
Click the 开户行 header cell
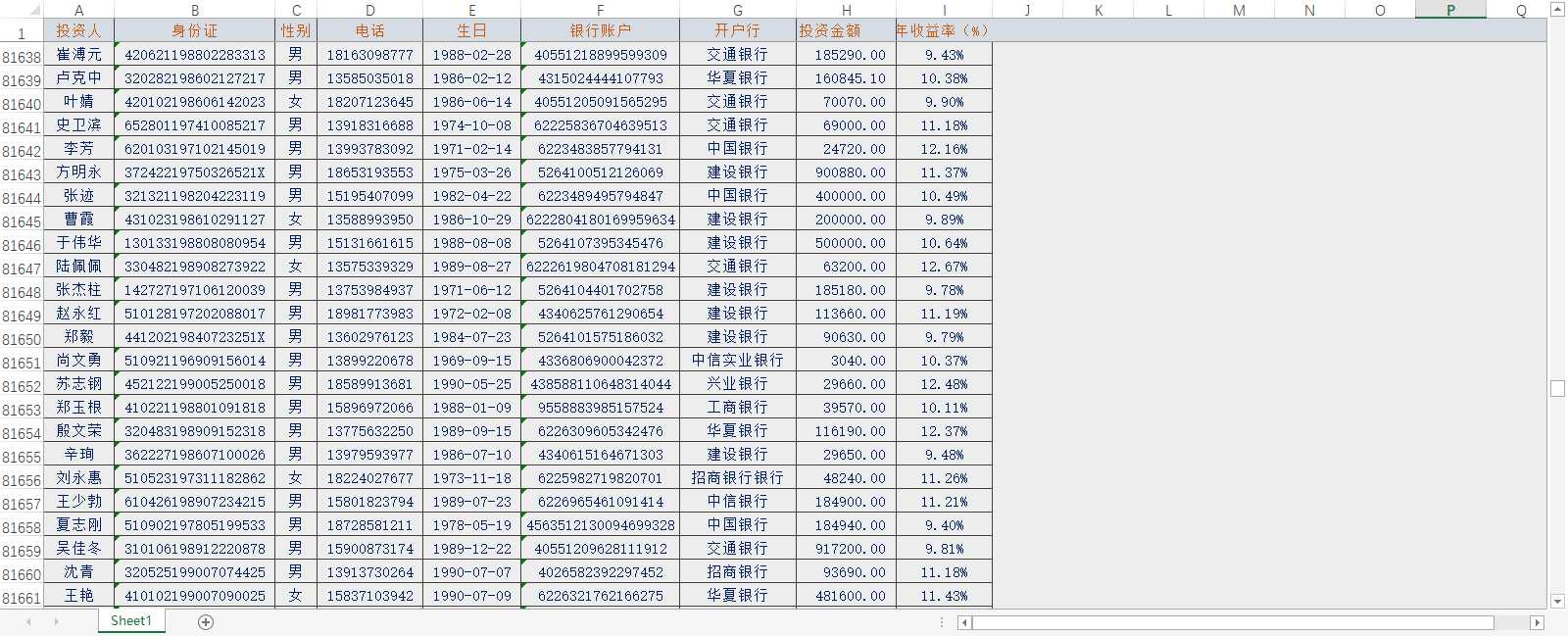point(738,31)
